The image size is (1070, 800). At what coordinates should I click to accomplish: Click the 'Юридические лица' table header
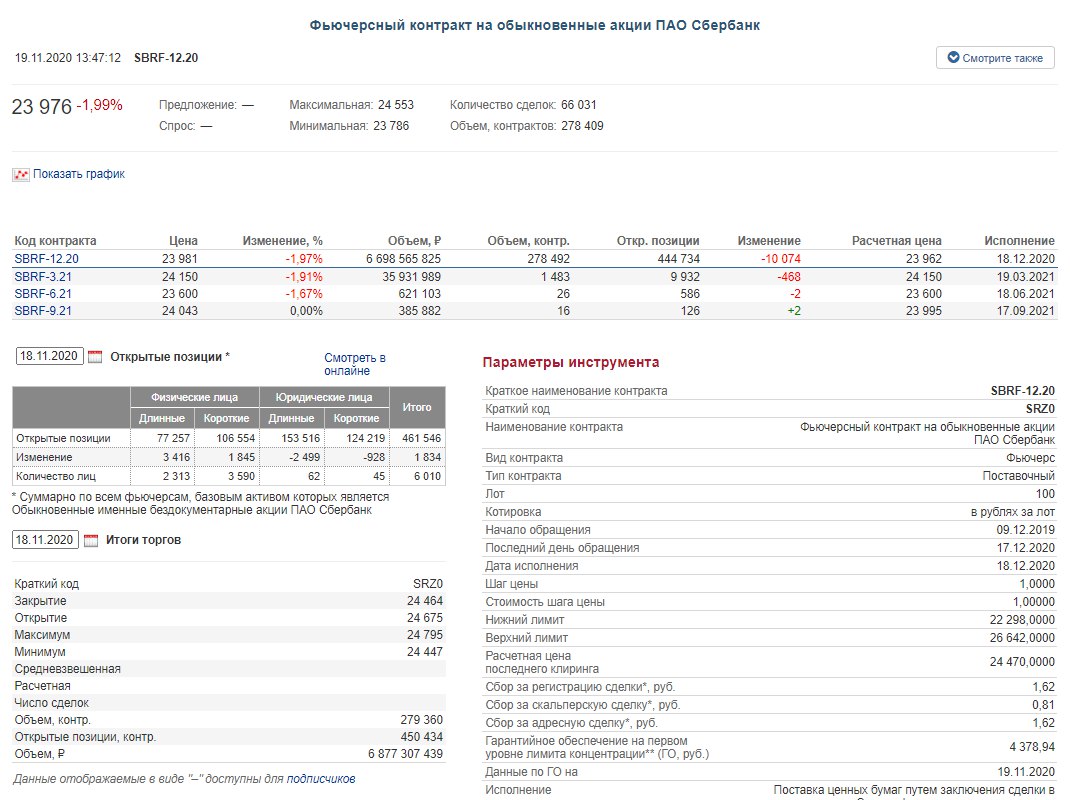pos(324,397)
